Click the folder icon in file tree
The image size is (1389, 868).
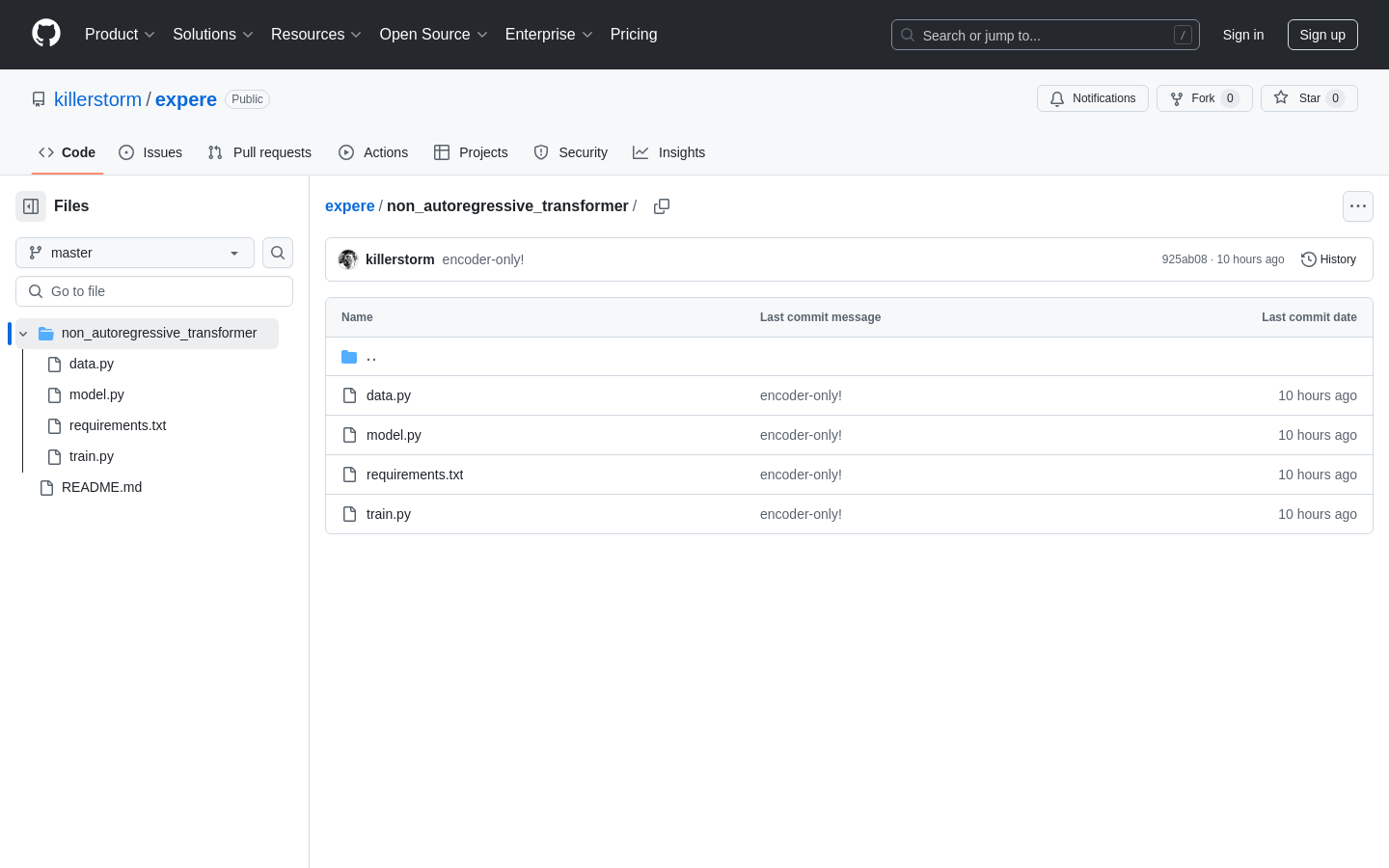[x=46, y=333]
